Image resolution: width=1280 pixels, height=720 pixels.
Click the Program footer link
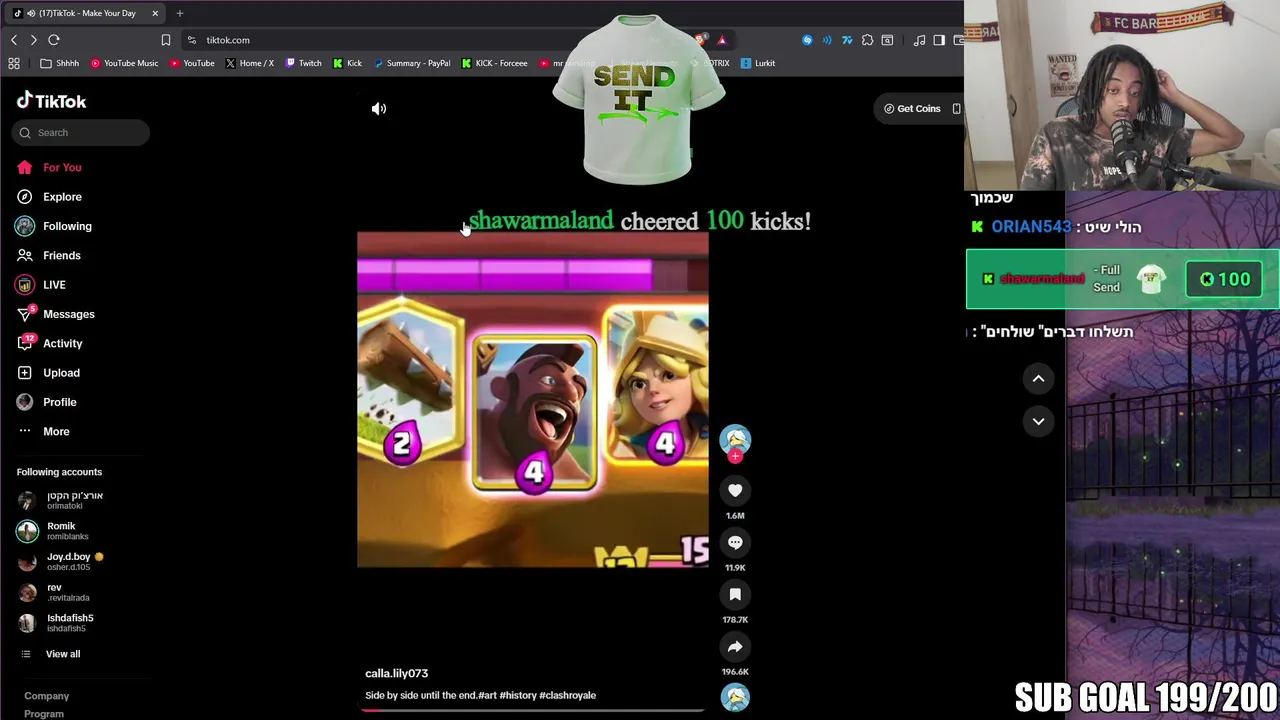tap(44, 714)
